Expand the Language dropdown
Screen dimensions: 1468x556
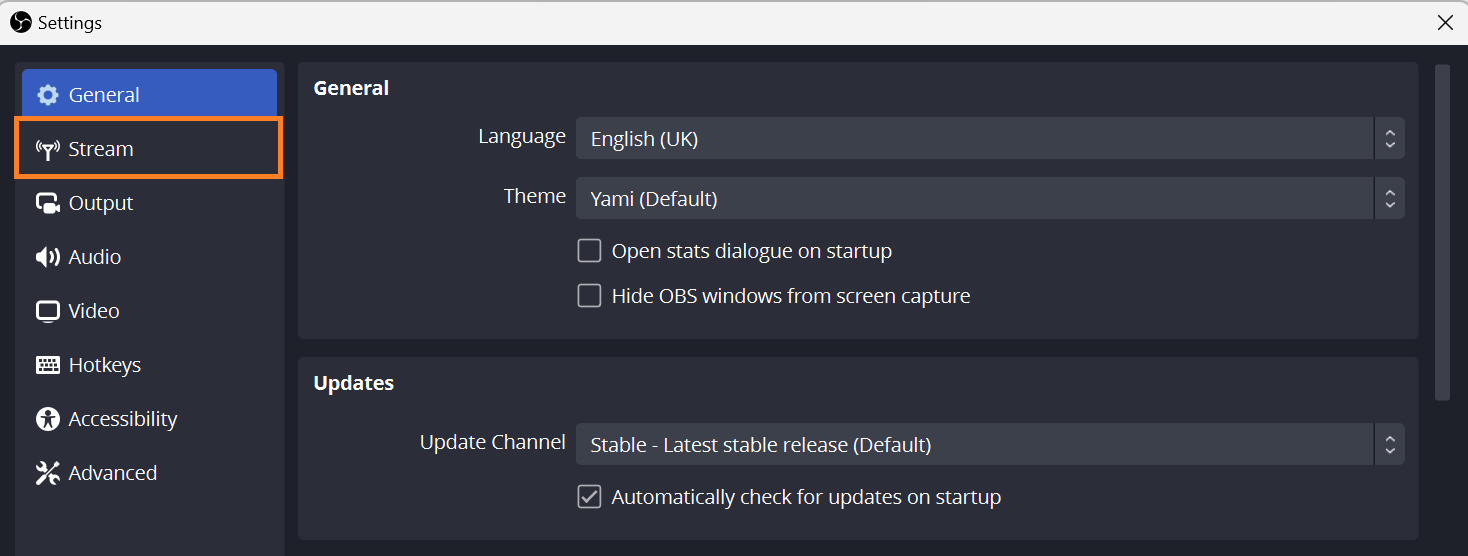990,139
